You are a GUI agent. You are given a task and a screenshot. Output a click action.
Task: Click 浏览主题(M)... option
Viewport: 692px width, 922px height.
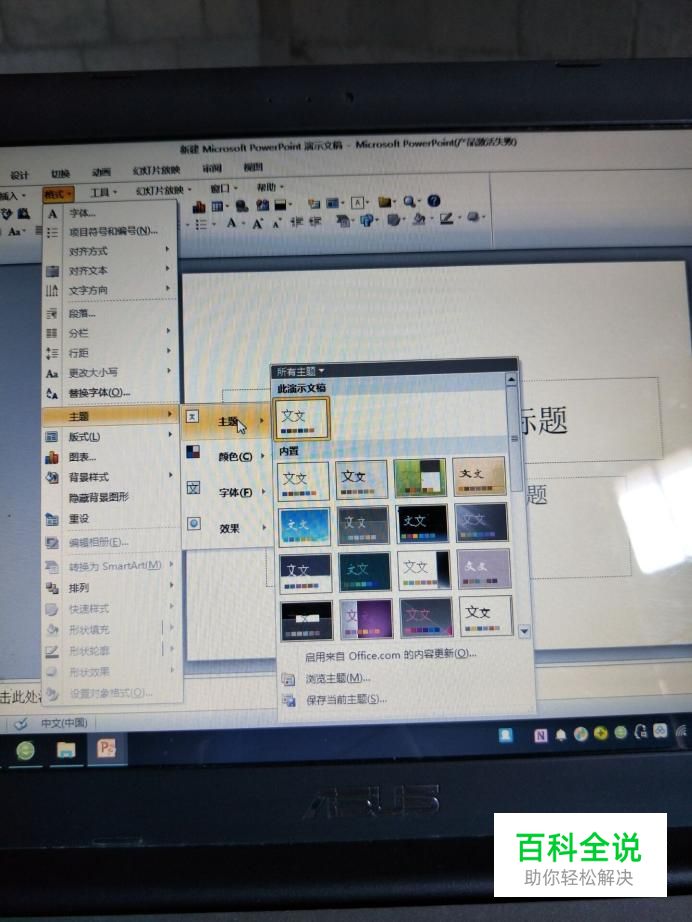[338, 679]
